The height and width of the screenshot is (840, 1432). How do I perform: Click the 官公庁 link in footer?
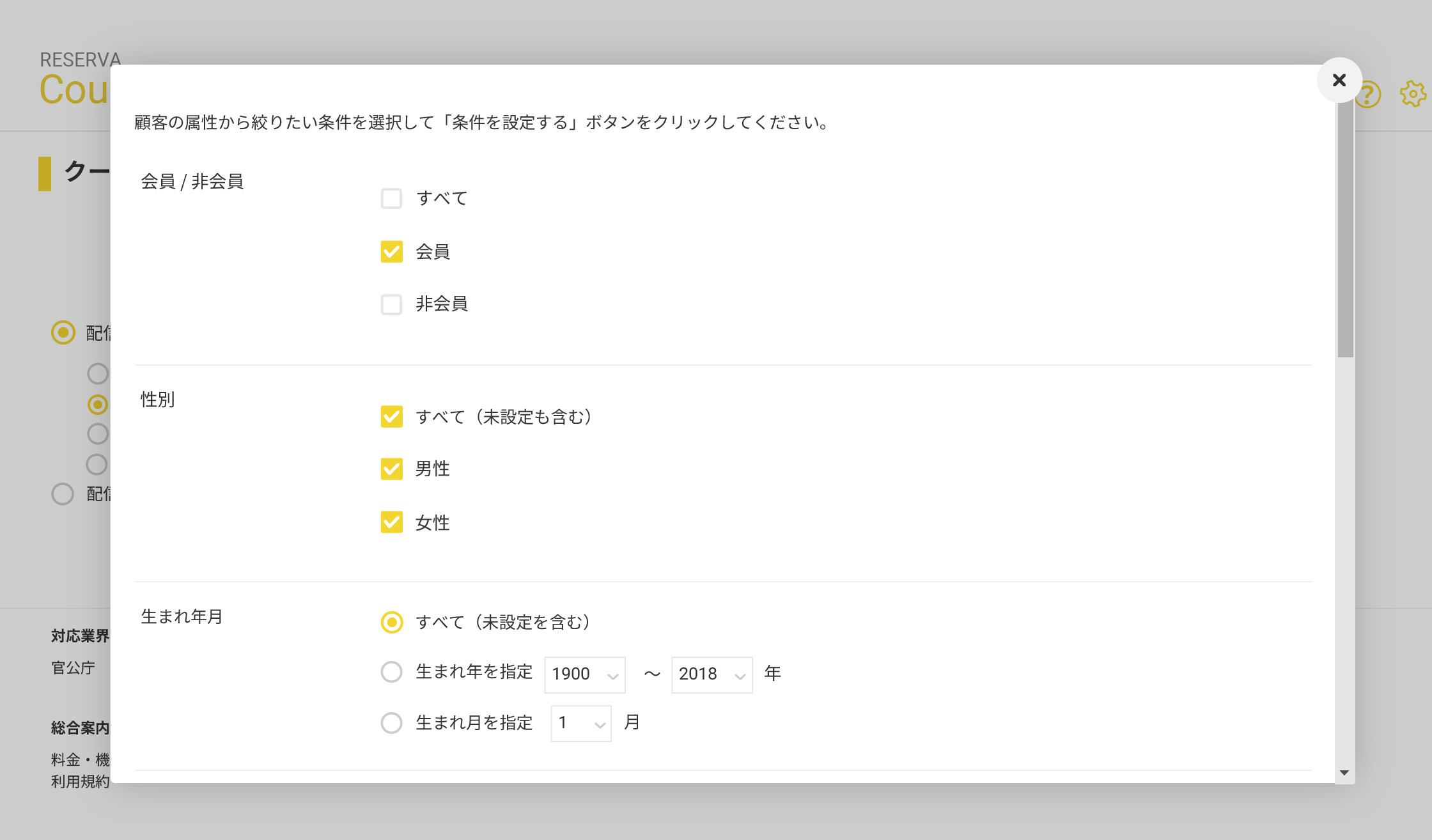point(73,668)
